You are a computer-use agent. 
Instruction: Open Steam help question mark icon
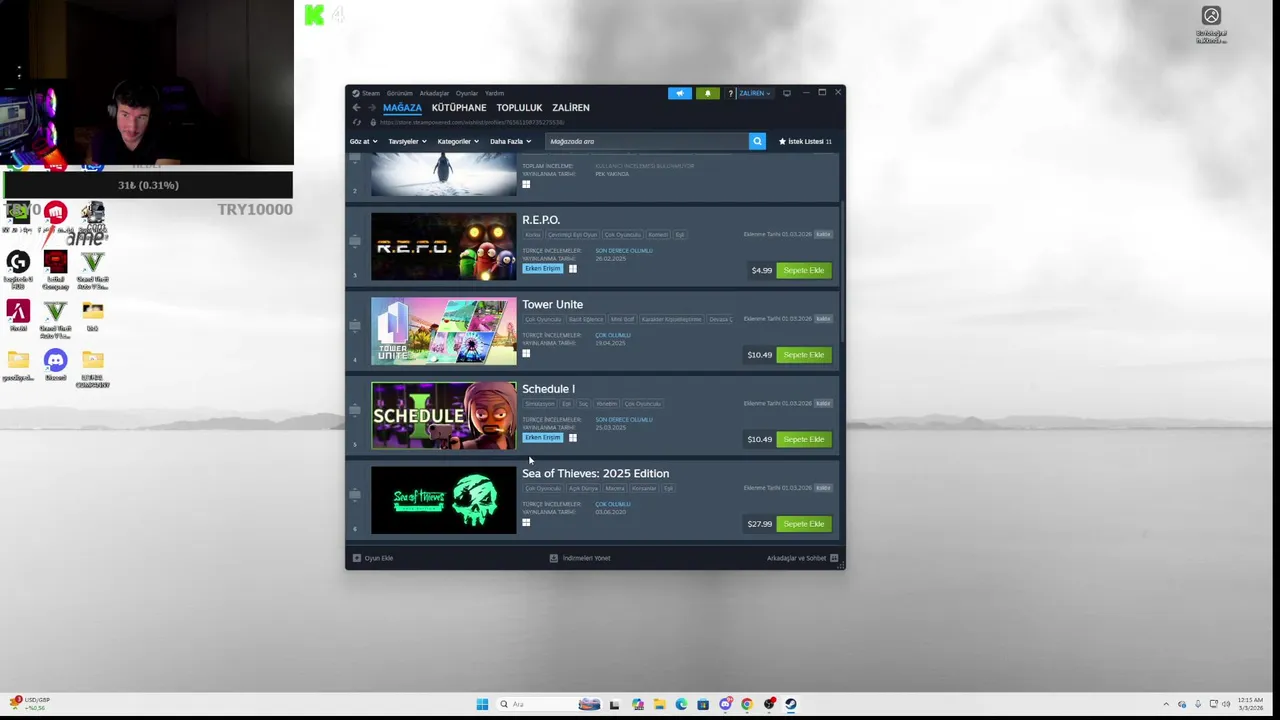(730, 93)
